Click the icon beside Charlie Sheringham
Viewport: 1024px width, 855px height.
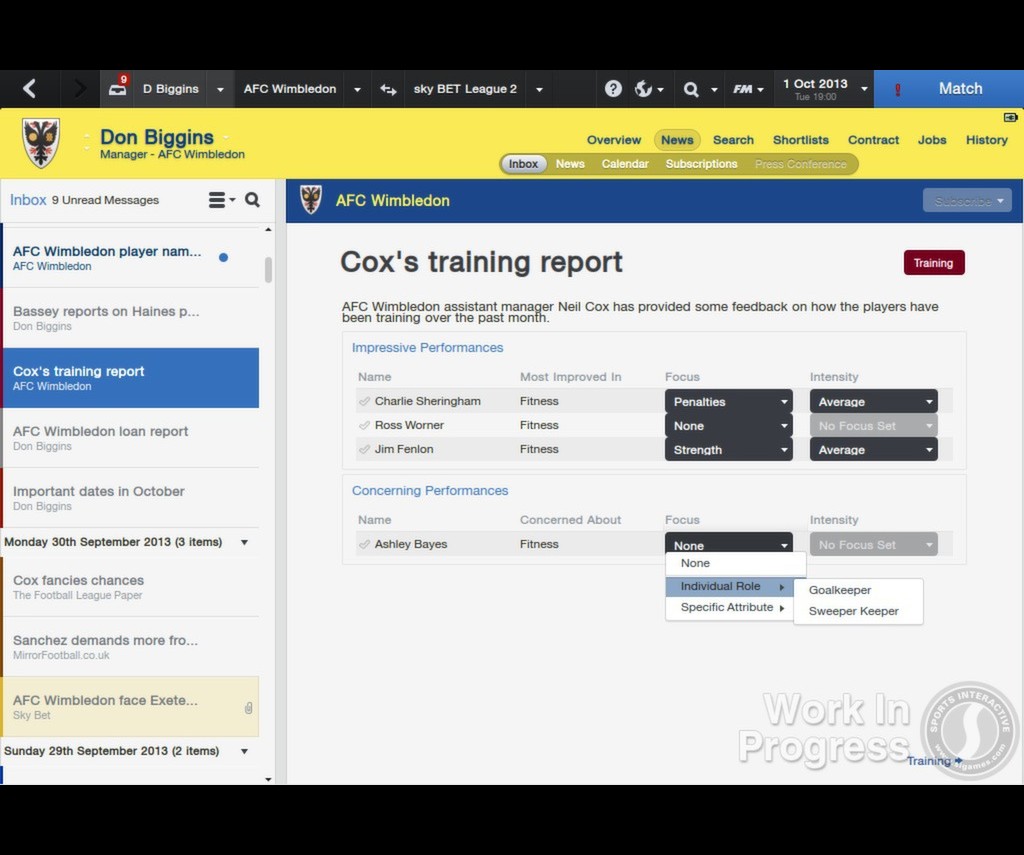[x=364, y=401]
